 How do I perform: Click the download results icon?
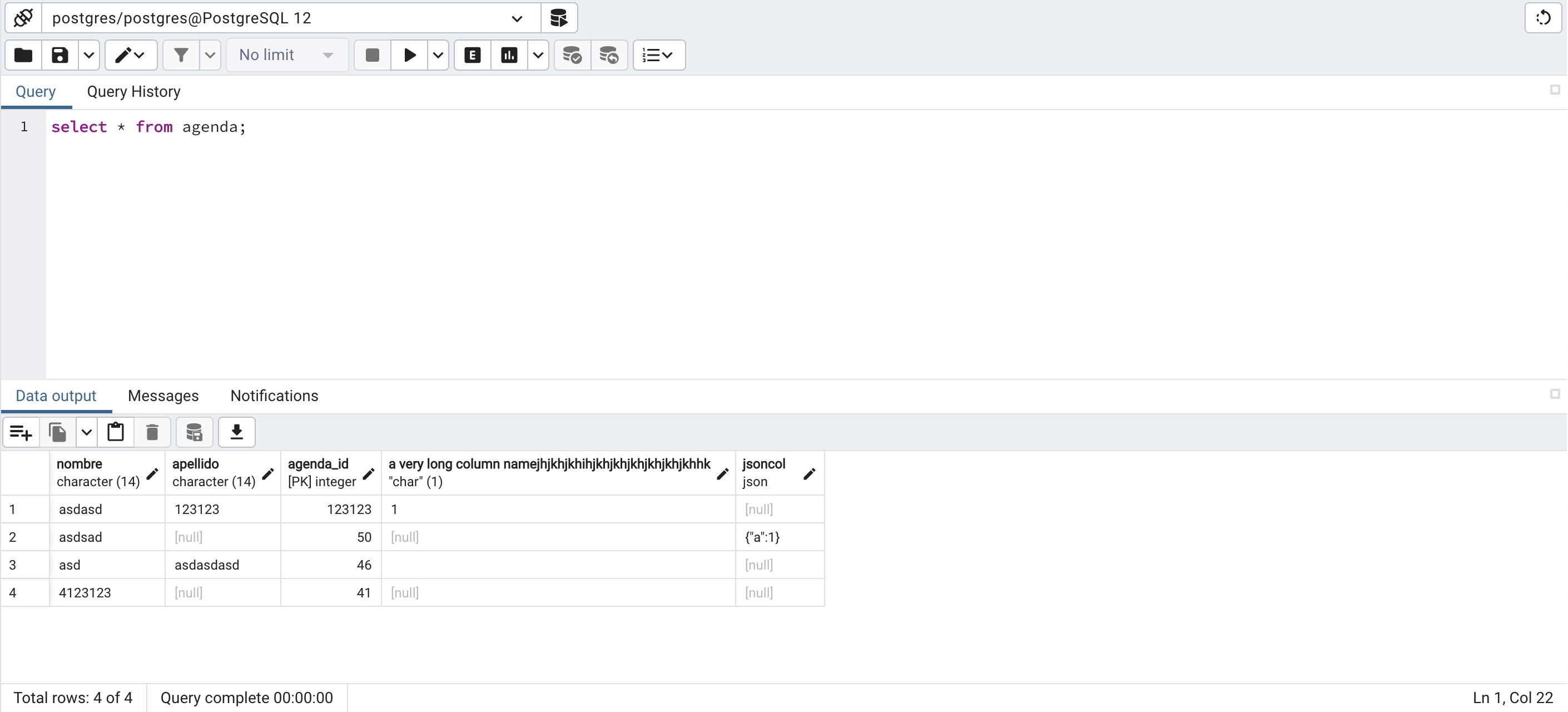236,432
